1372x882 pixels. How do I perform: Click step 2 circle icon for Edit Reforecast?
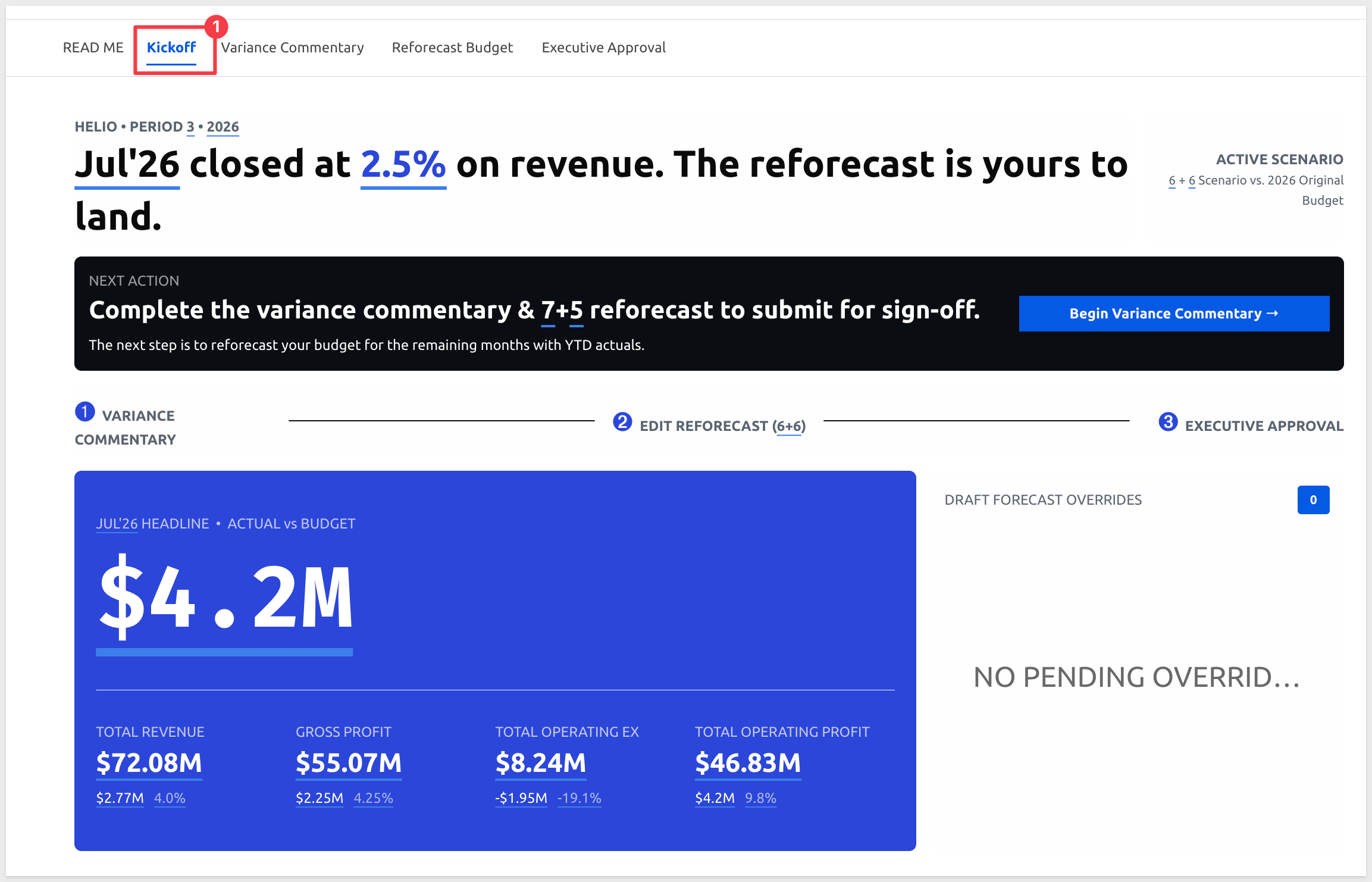[x=622, y=422]
